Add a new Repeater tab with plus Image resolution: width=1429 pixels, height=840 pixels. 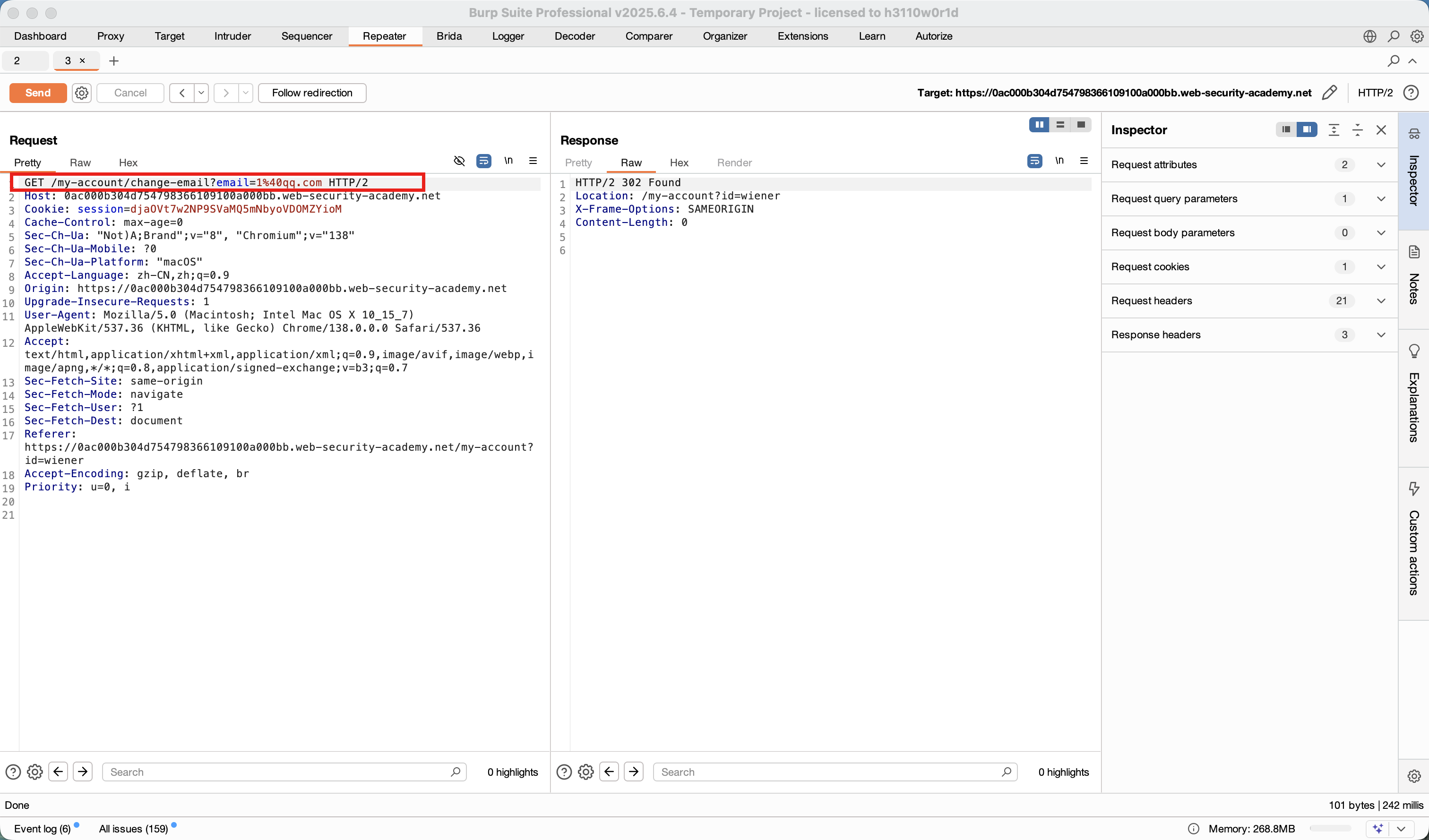(x=114, y=60)
